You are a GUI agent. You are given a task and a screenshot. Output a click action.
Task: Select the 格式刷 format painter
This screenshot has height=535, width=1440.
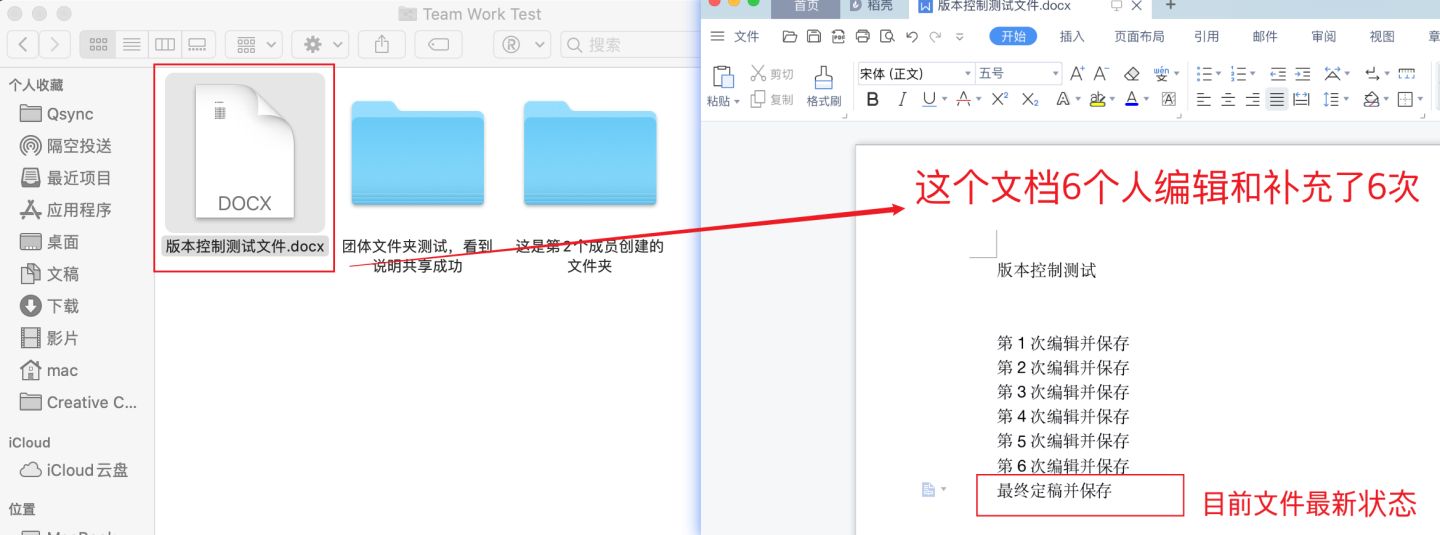824,86
